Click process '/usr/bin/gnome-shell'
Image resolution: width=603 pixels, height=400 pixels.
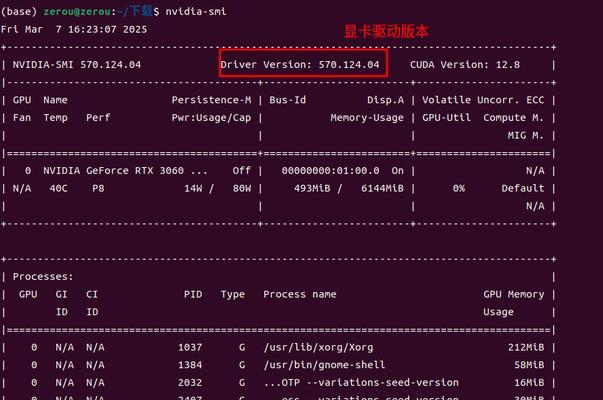point(324,365)
